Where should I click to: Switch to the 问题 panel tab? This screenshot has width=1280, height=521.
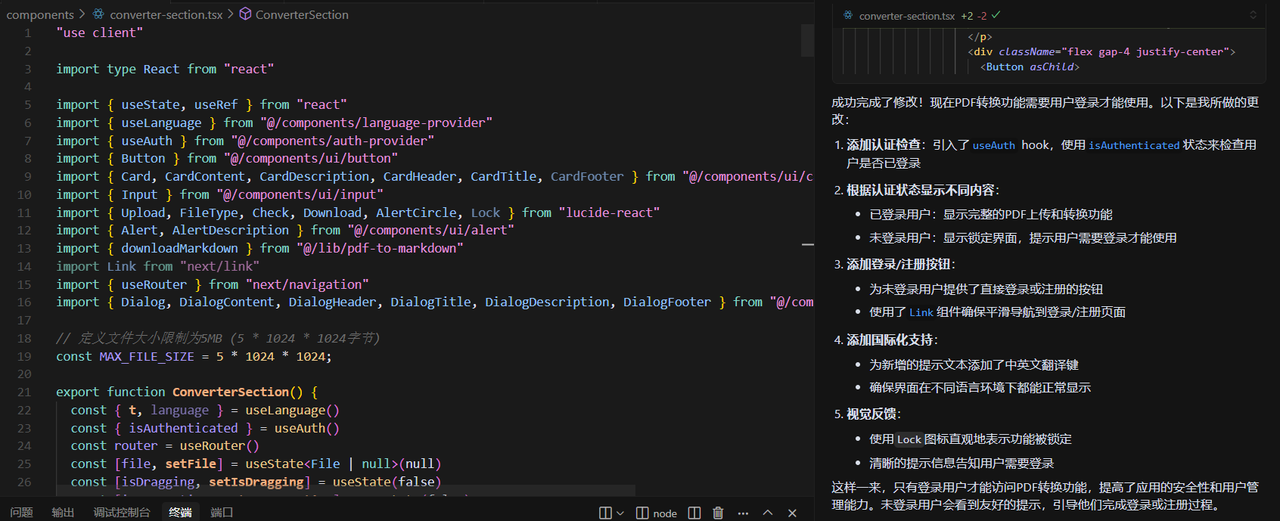pos(21,512)
